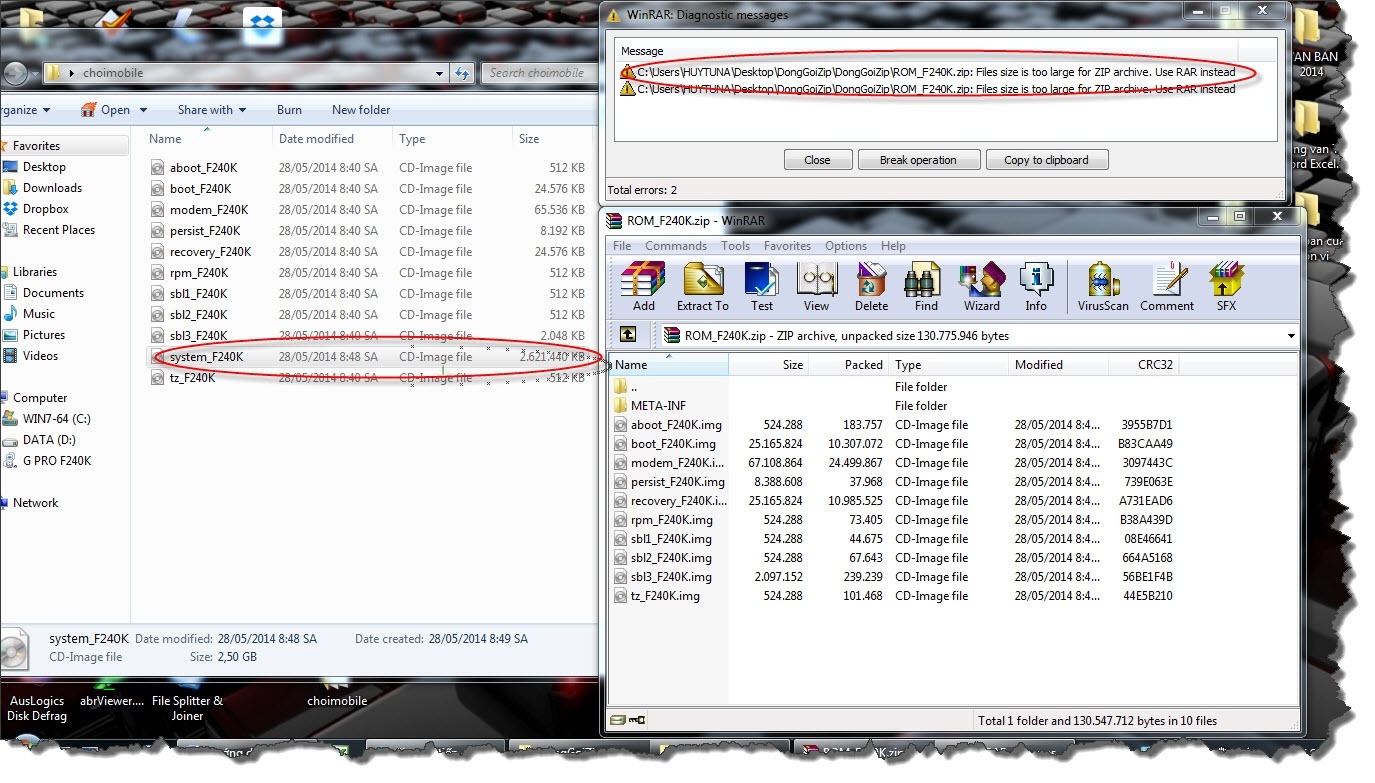Select sbl3_F240K.img row in WinRAR
1375x783 pixels.
pos(895,577)
